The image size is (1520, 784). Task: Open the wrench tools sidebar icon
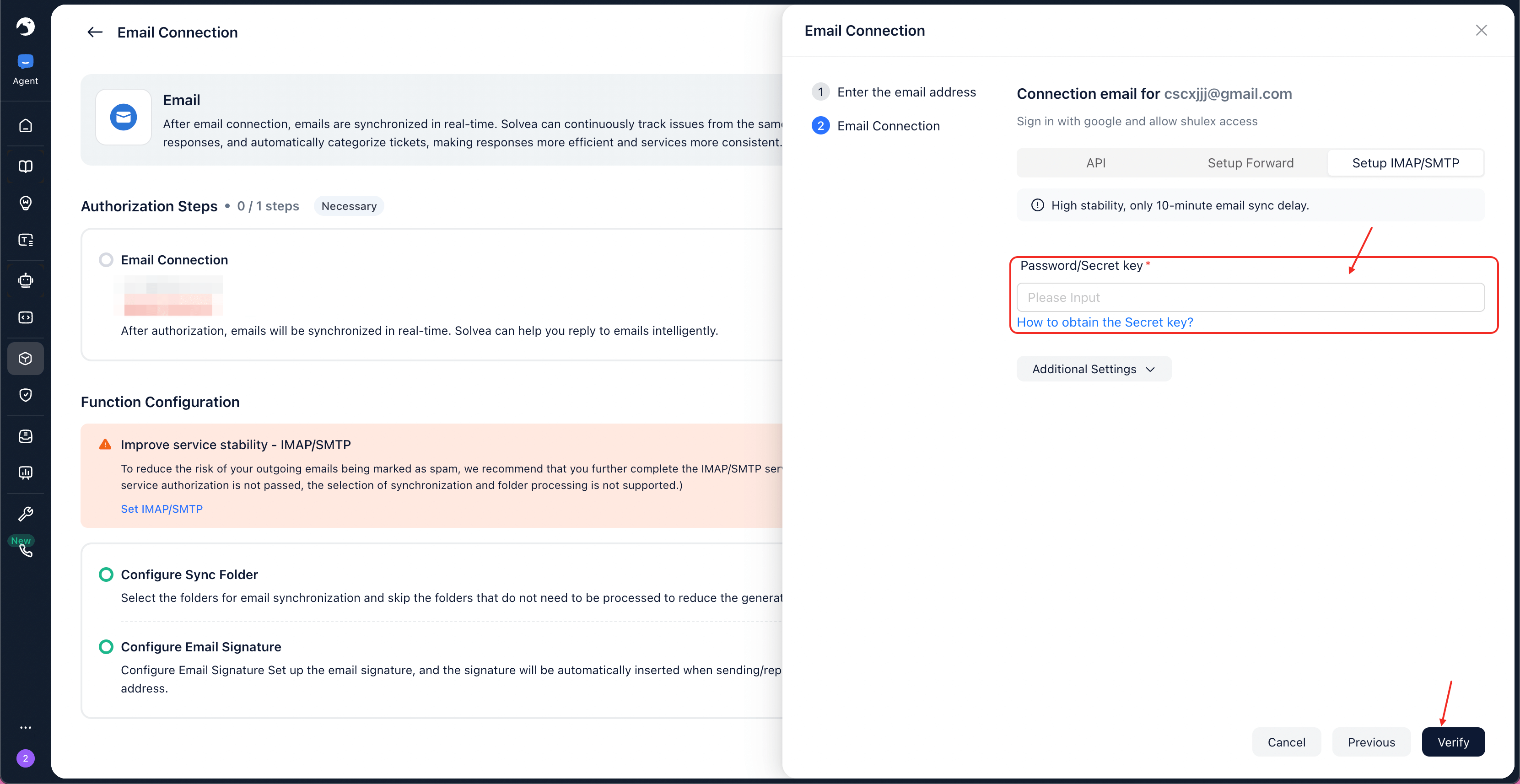[25, 514]
